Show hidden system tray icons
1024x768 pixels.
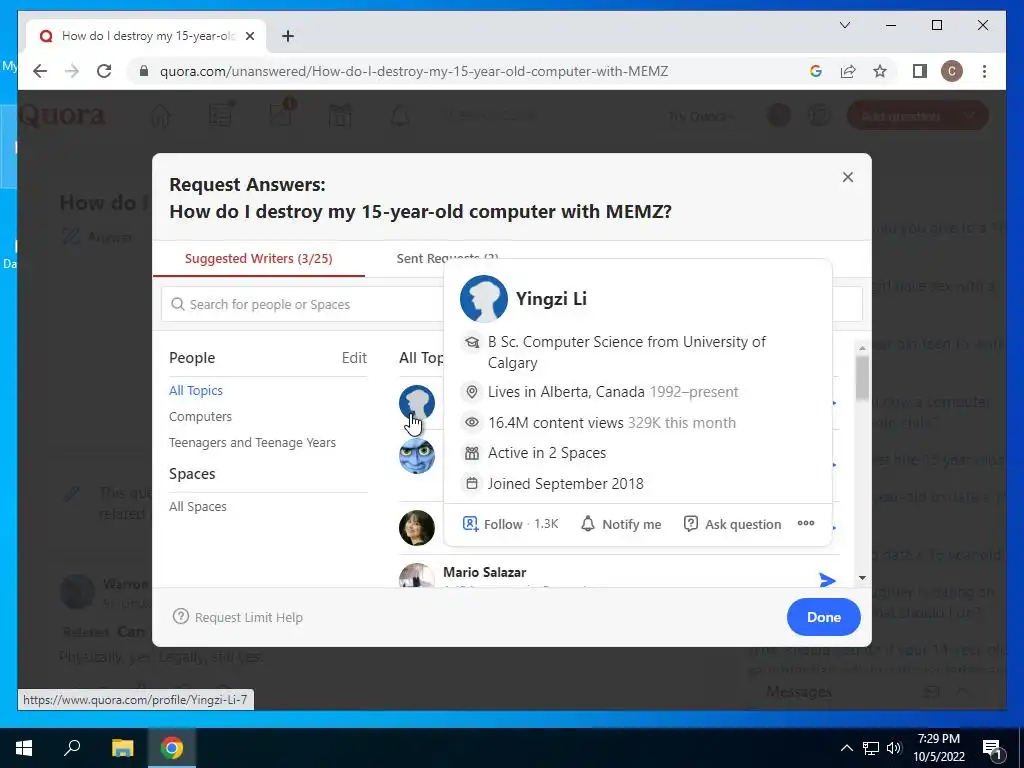846,748
